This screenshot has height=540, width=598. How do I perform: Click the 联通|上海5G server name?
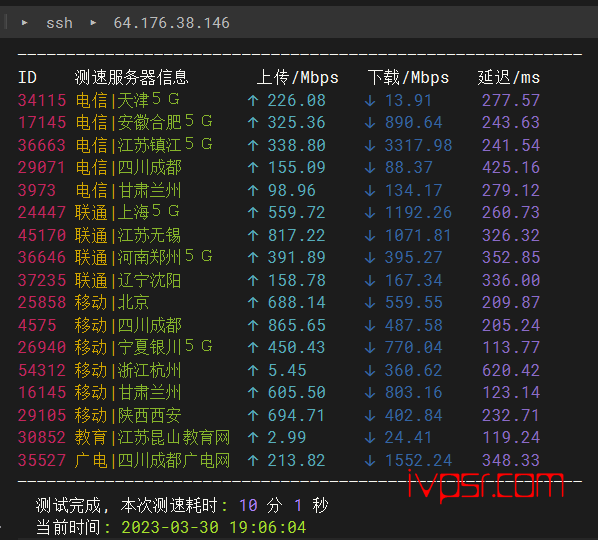tap(127, 212)
